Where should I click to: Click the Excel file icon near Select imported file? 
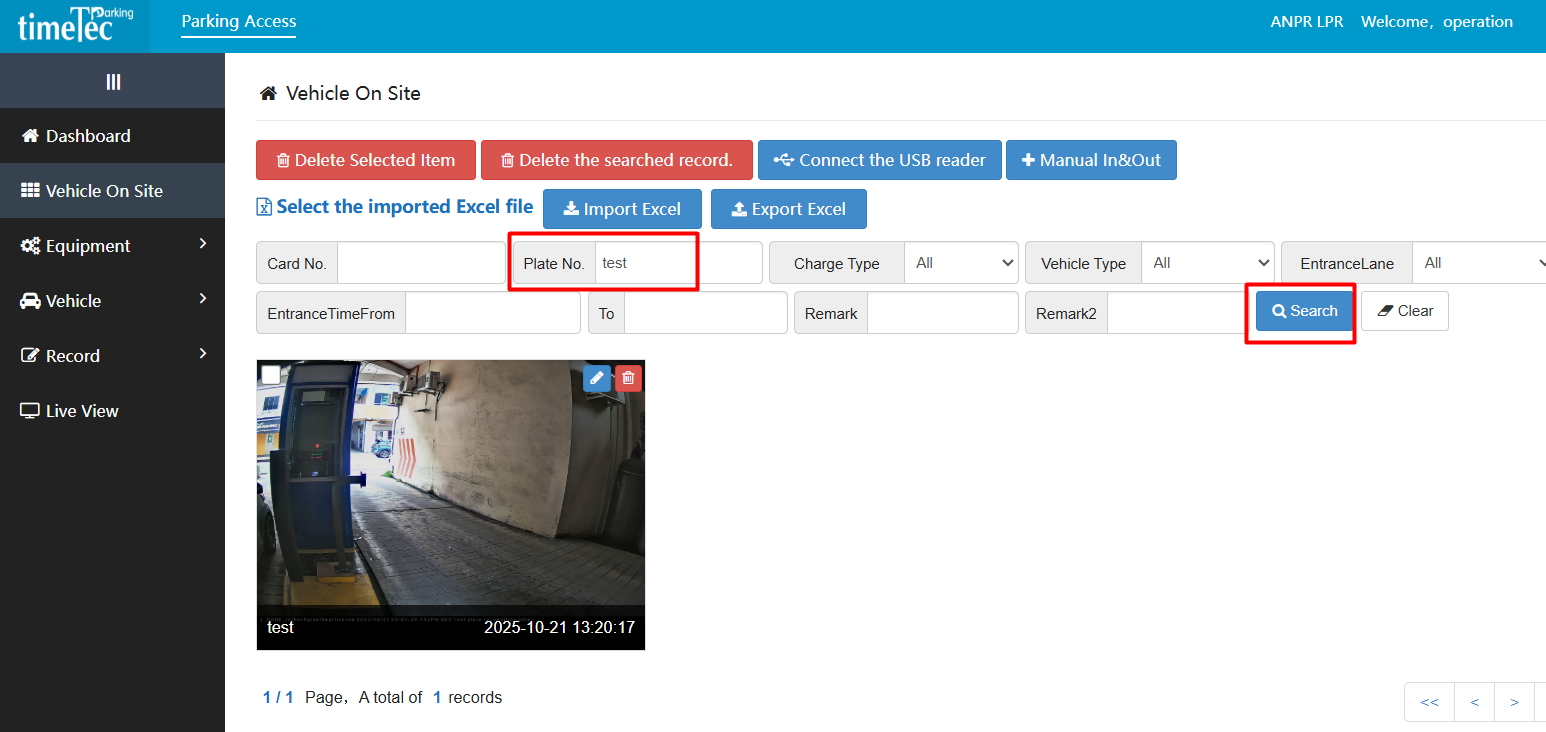click(264, 207)
